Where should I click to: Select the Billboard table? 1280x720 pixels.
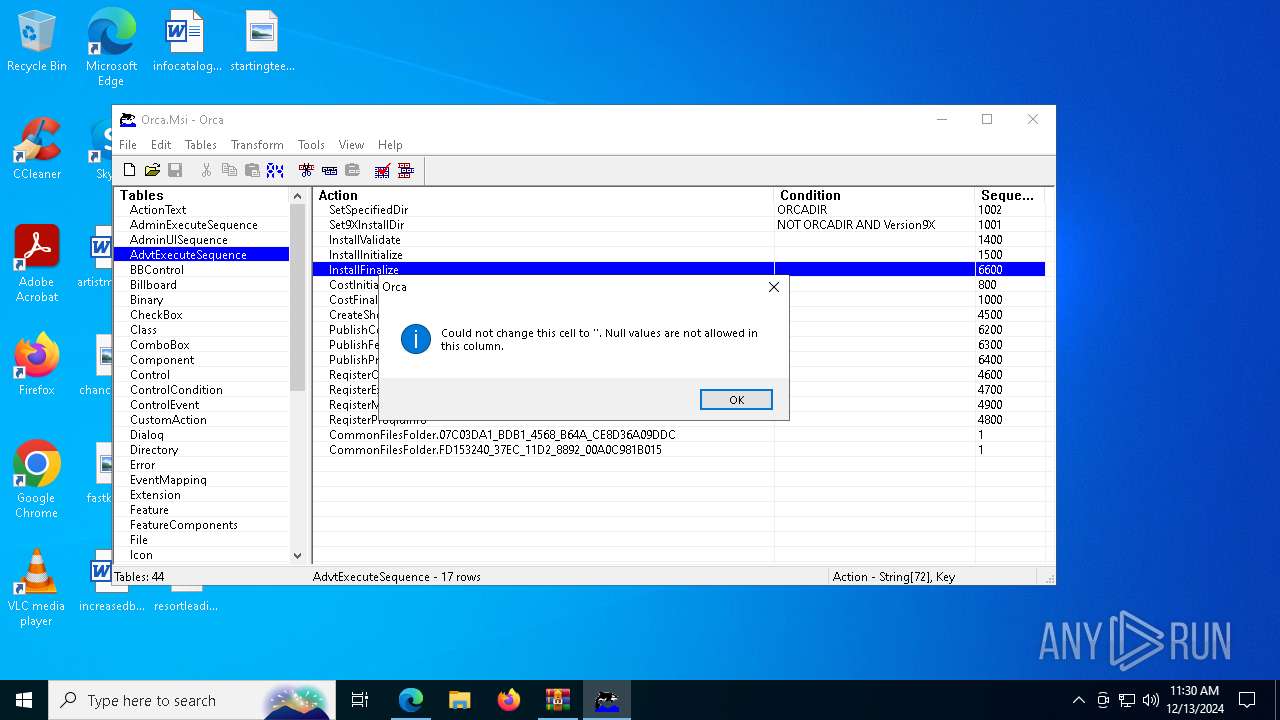pos(153,285)
